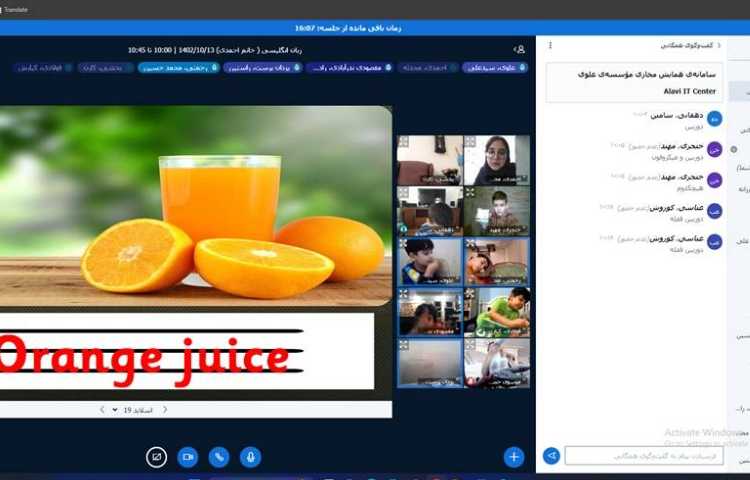The height and width of the screenshot is (480, 750).
Task: Click avatar beside message دوربین و میکروفون
Action: point(714,149)
